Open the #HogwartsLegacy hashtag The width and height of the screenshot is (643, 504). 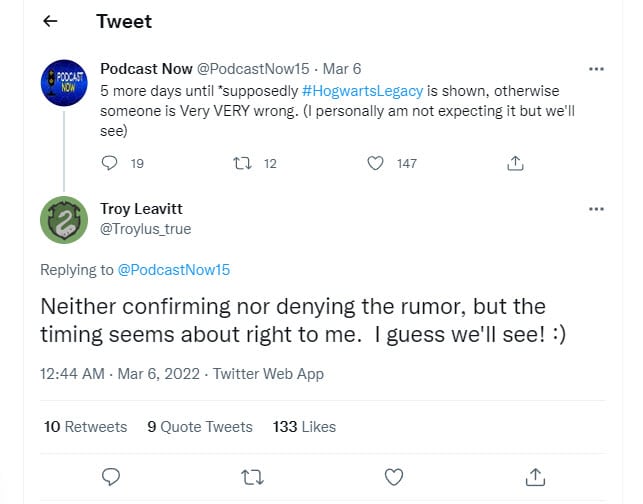tap(362, 91)
